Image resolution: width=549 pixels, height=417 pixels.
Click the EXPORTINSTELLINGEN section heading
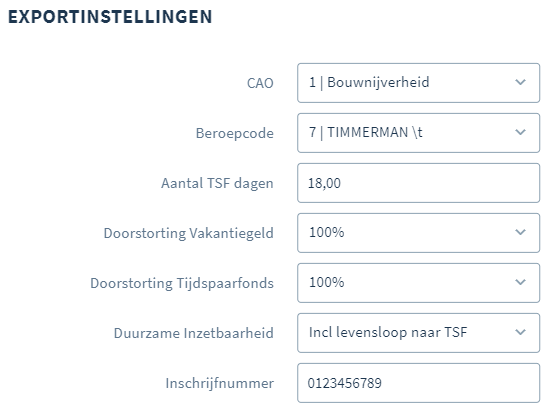click(110, 17)
